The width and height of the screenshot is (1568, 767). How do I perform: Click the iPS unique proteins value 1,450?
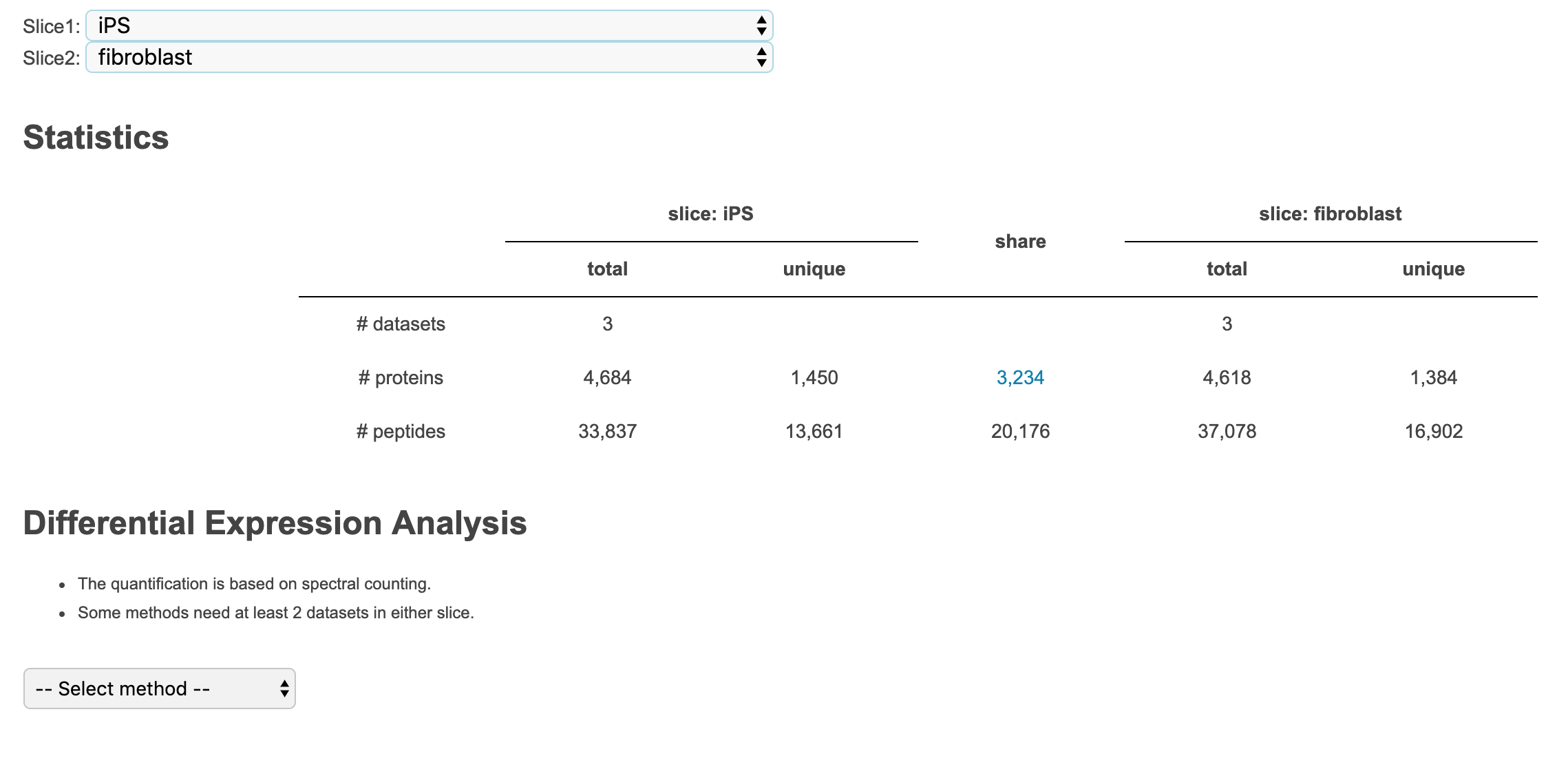click(x=814, y=377)
